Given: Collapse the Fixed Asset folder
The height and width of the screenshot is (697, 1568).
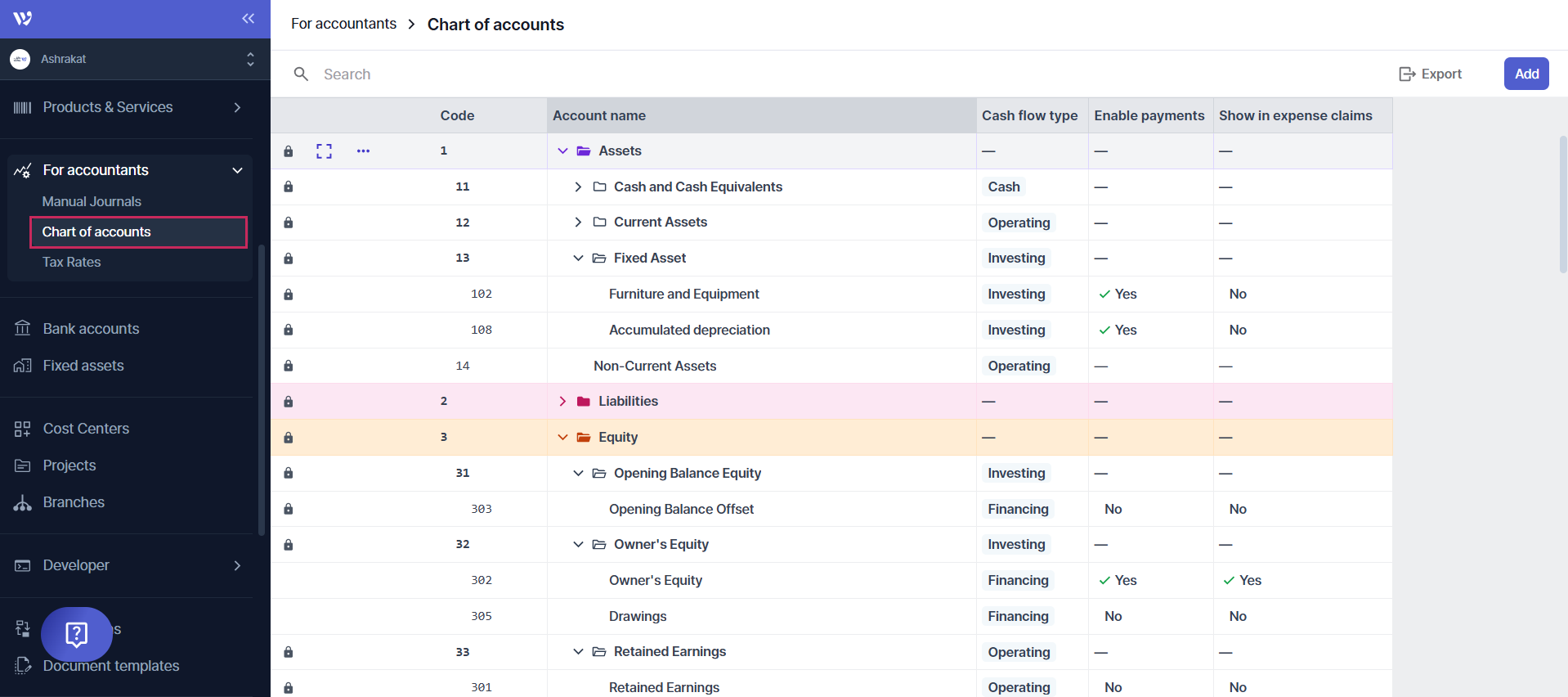Looking at the screenshot, I should tap(578, 259).
